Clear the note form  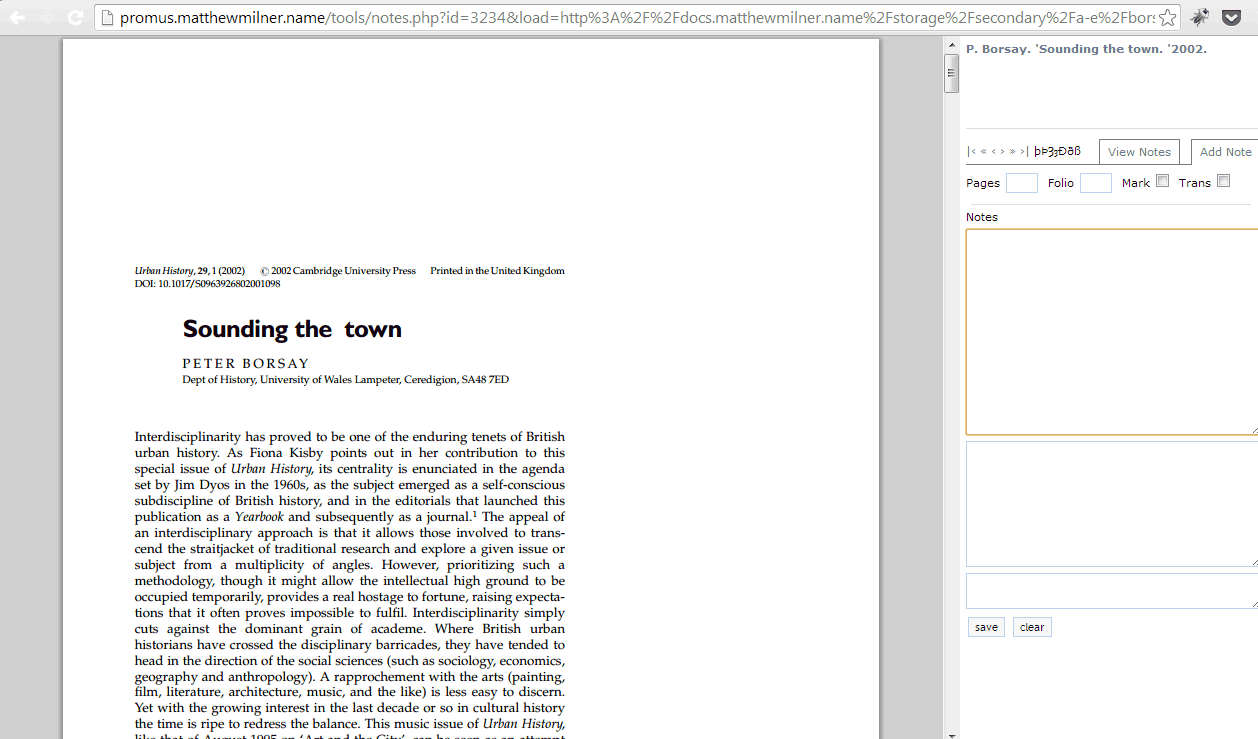(x=1032, y=627)
